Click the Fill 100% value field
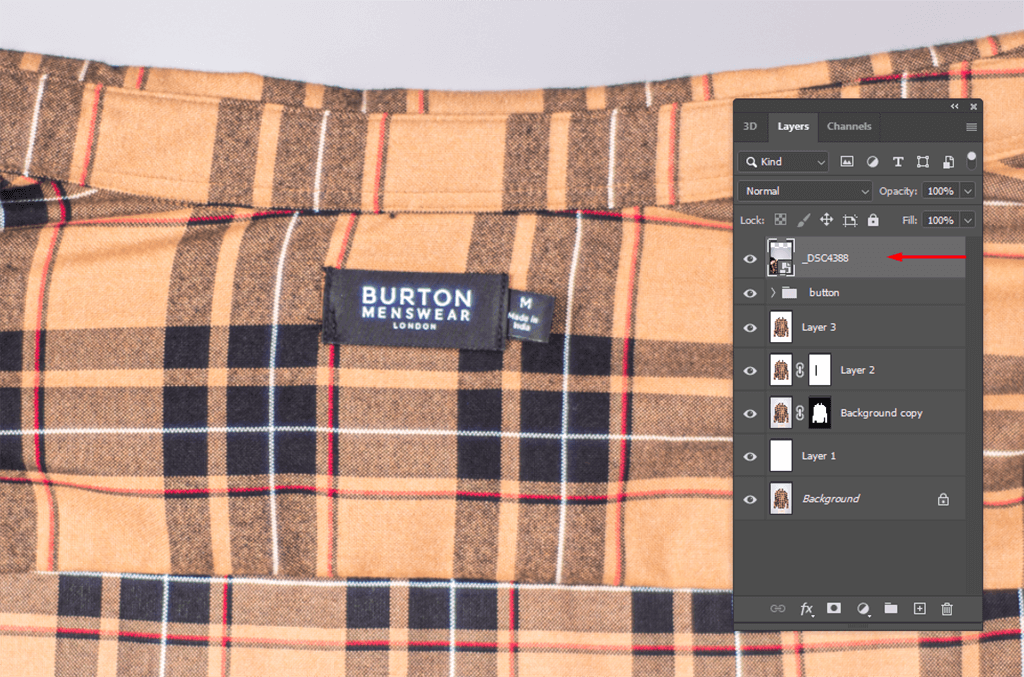Viewport: 1024px width, 677px height. pos(940,220)
